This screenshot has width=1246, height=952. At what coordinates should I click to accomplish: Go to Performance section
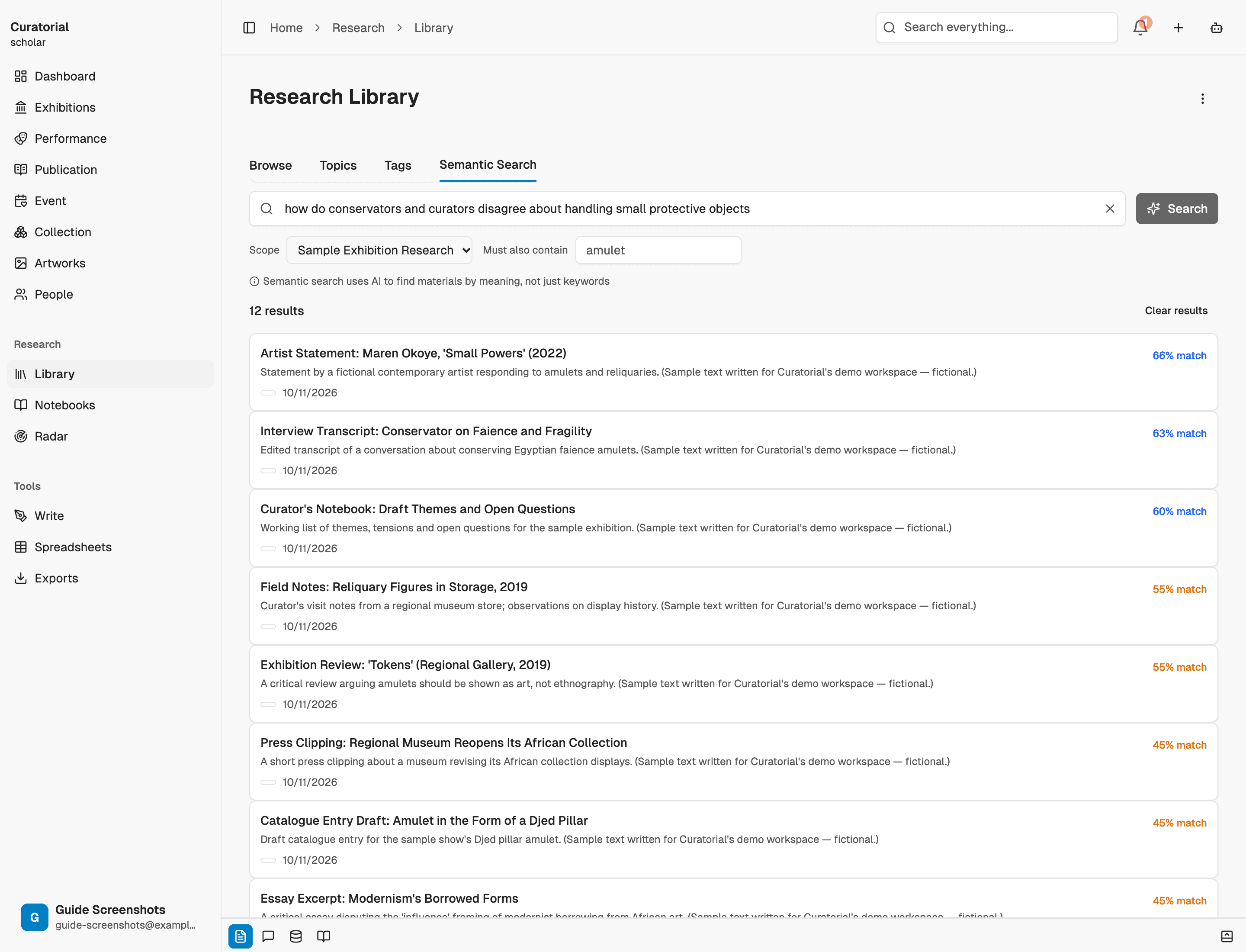(110, 138)
